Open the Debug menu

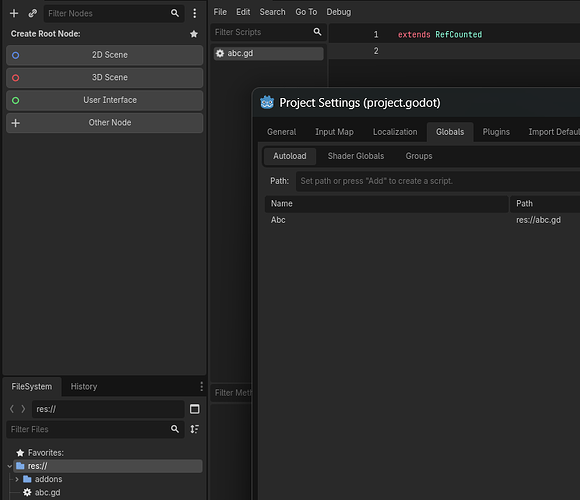(x=338, y=12)
